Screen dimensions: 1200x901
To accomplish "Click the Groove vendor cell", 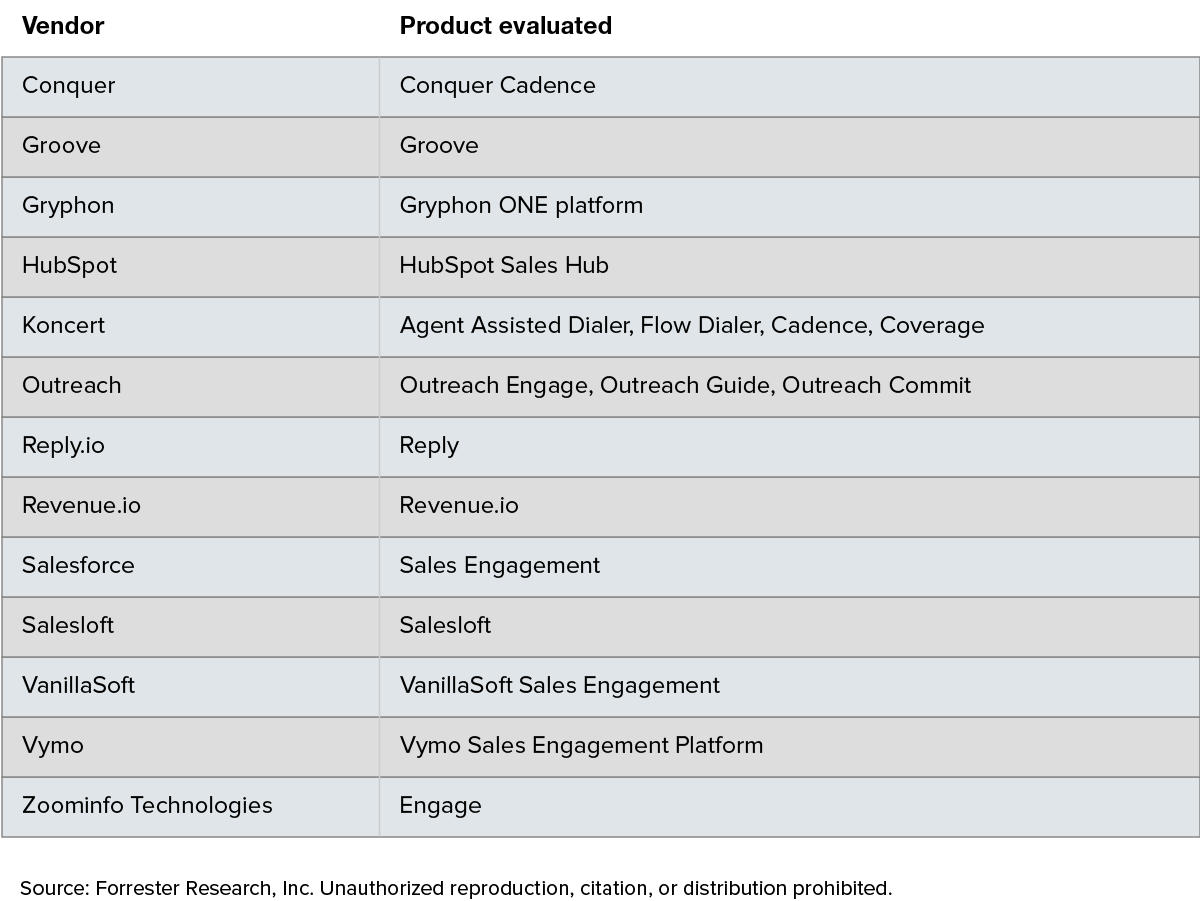I will pyautogui.click(x=190, y=147).
